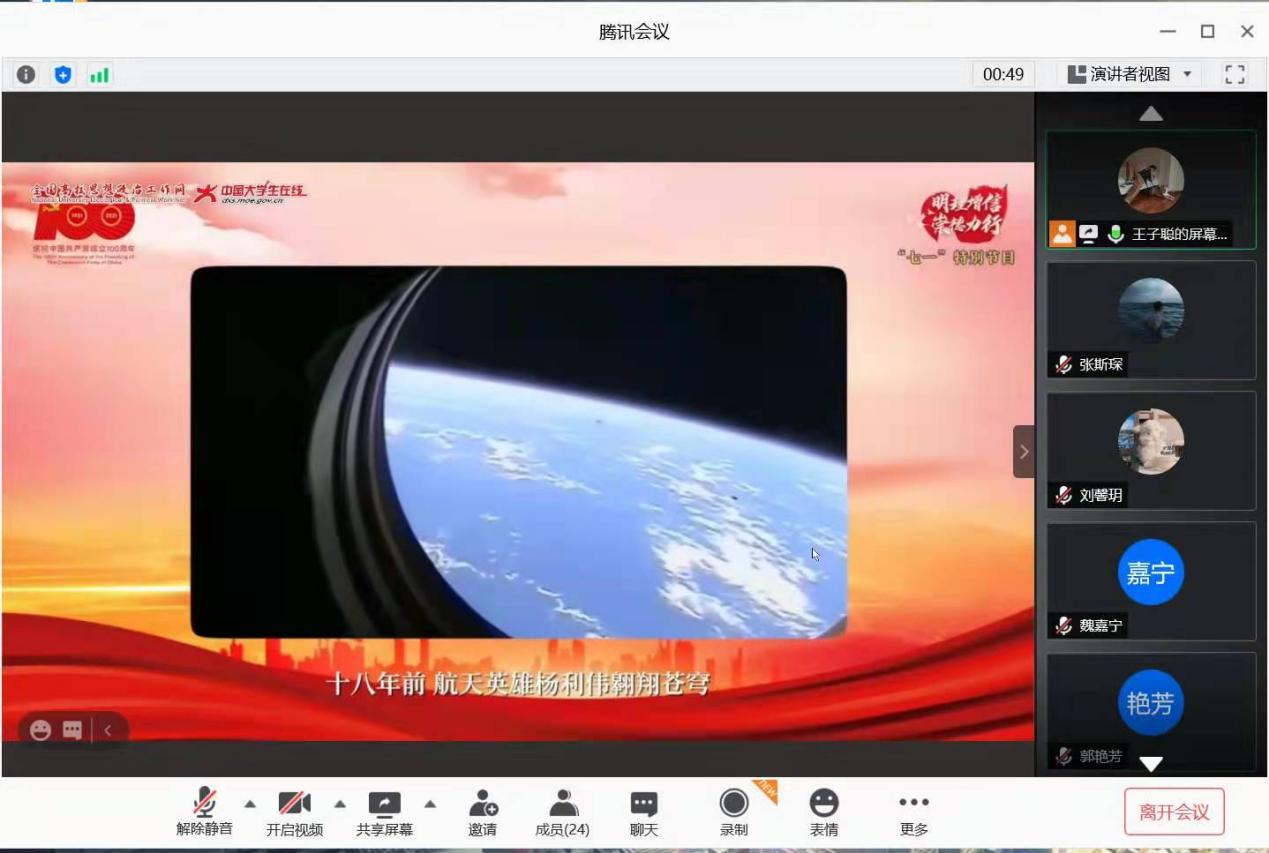The height and width of the screenshot is (853, 1269).
Task: Open the 演讲者视图 view dropdown
Action: [1130, 74]
